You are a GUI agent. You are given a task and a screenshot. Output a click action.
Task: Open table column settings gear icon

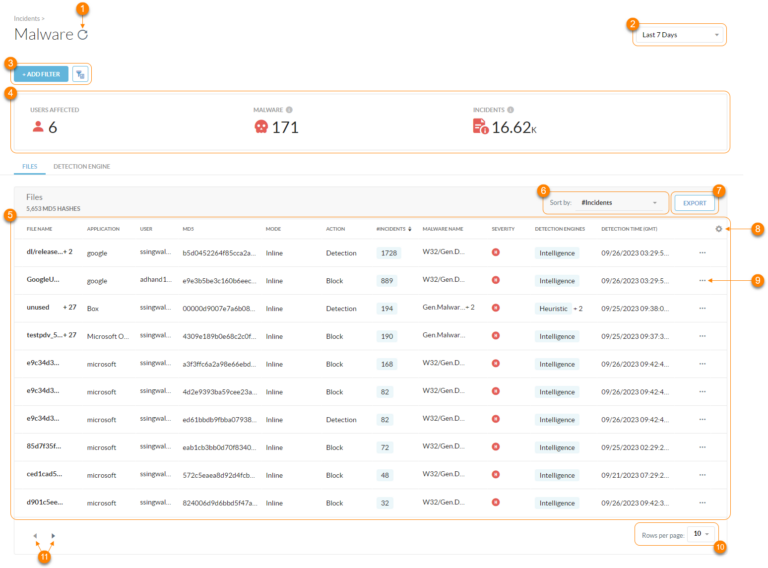tap(719, 229)
